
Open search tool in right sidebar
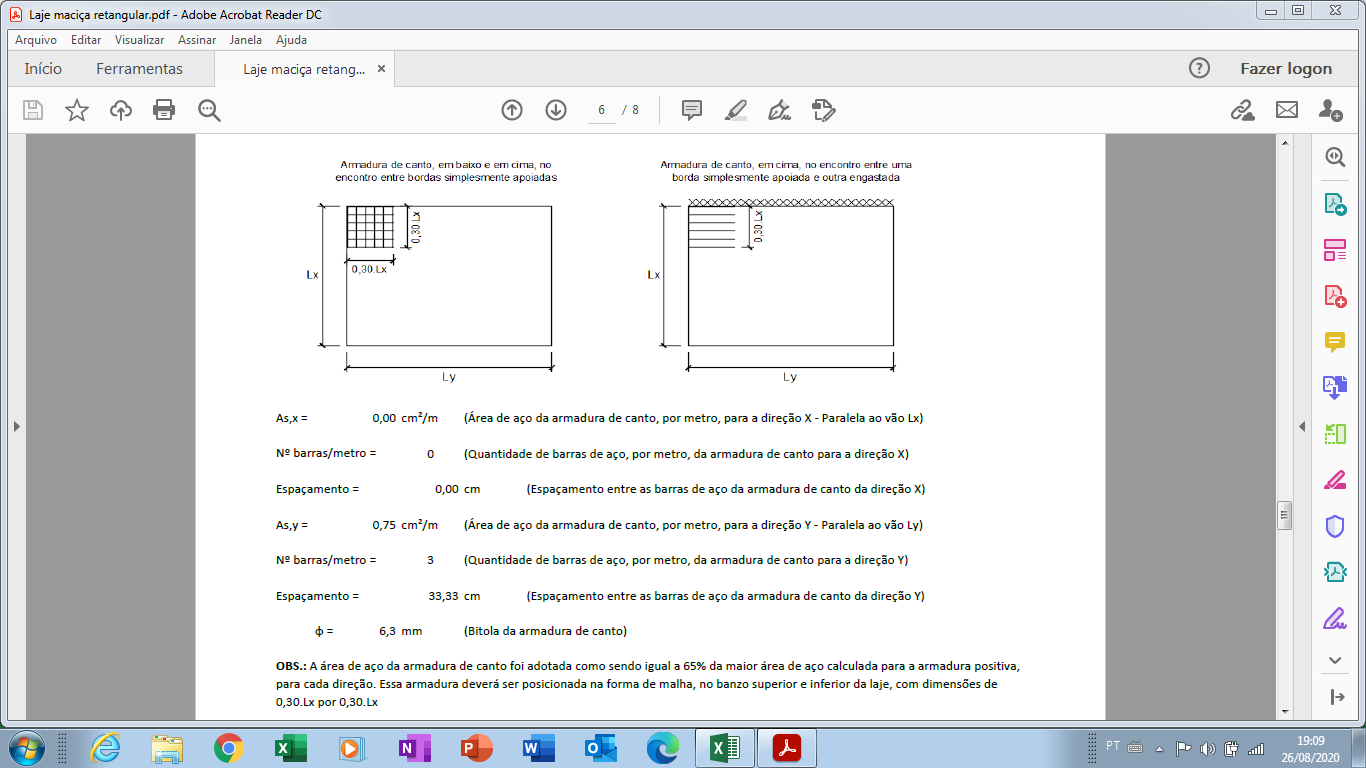tap(1335, 157)
